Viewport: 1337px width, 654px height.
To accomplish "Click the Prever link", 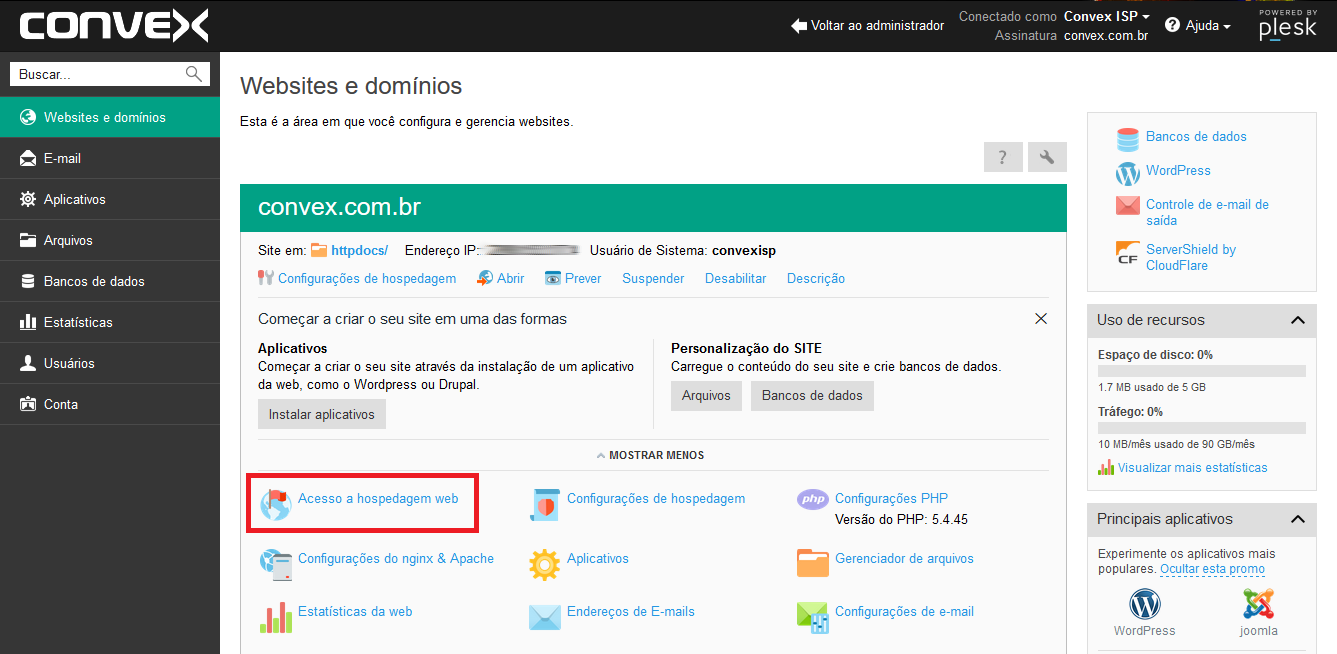I will pos(583,279).
